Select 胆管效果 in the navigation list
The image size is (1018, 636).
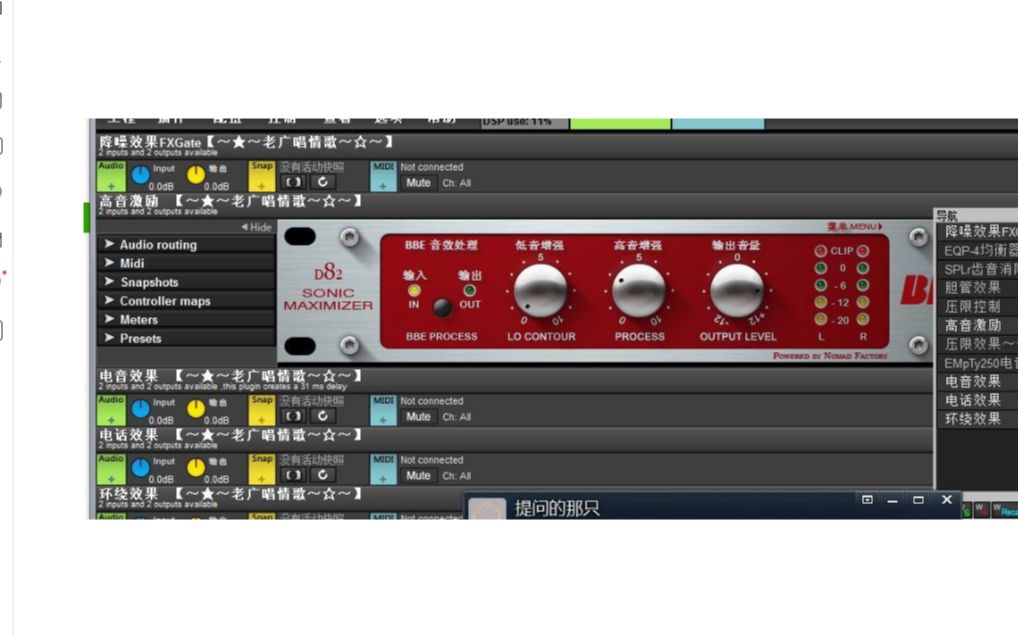[978, 287]
